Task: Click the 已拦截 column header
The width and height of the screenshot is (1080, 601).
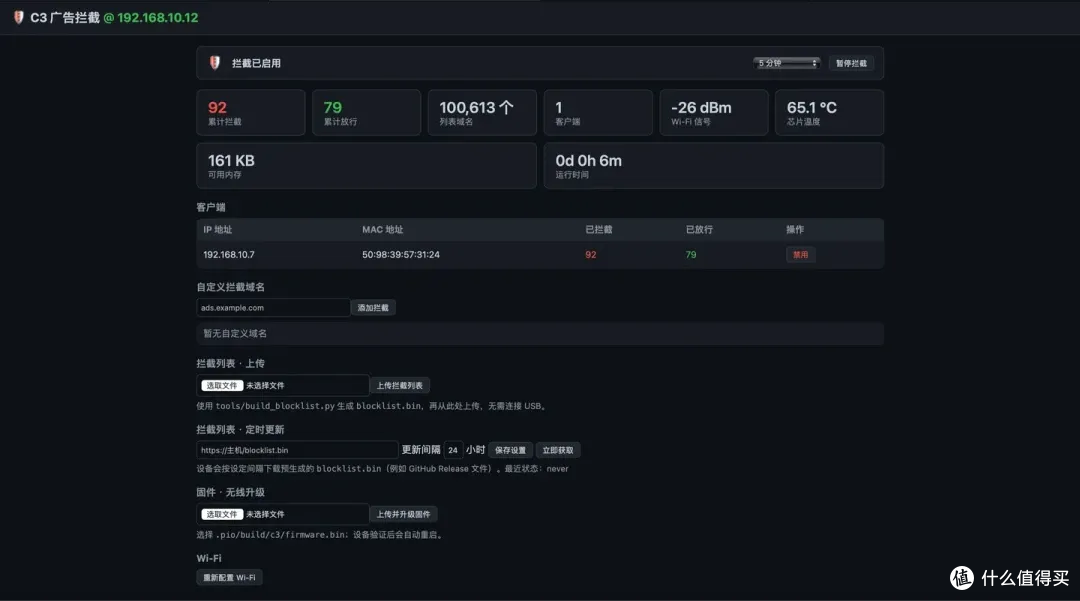Action: coord(599,230)
